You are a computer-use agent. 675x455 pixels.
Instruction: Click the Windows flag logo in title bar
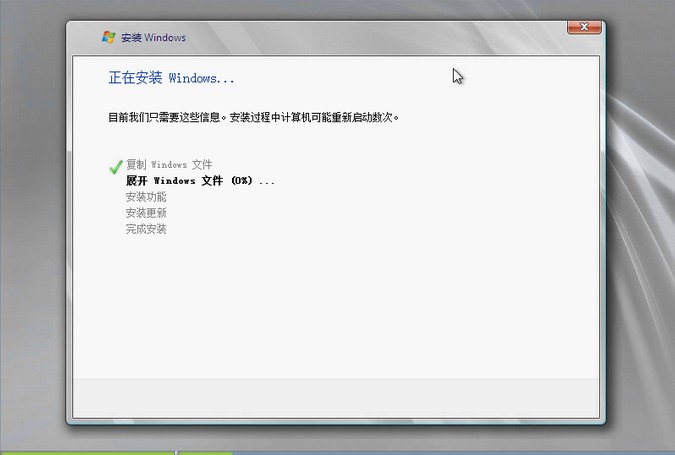point(109,37)
